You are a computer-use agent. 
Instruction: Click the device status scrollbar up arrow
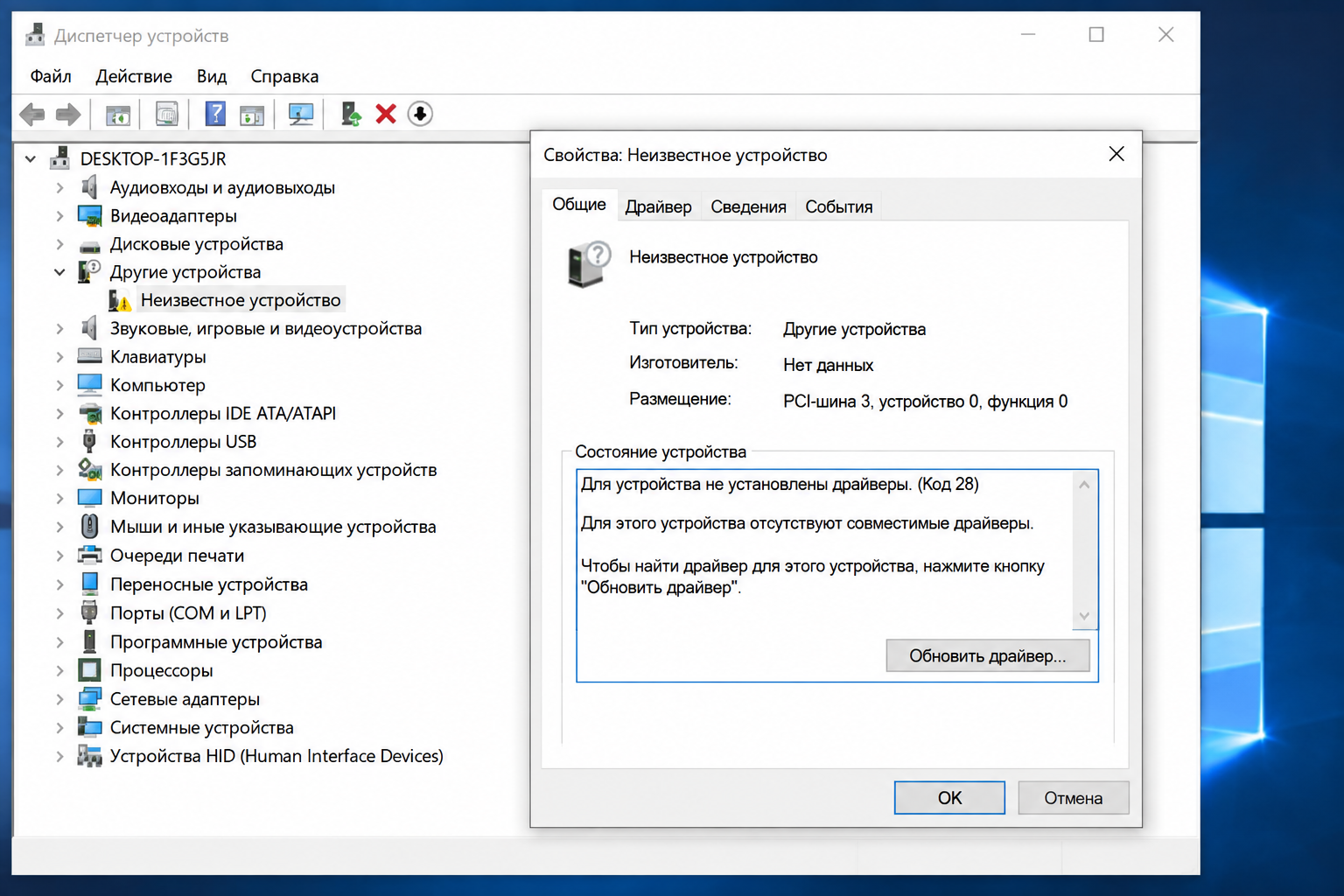pyautogui.click(x=1084, y=484)
